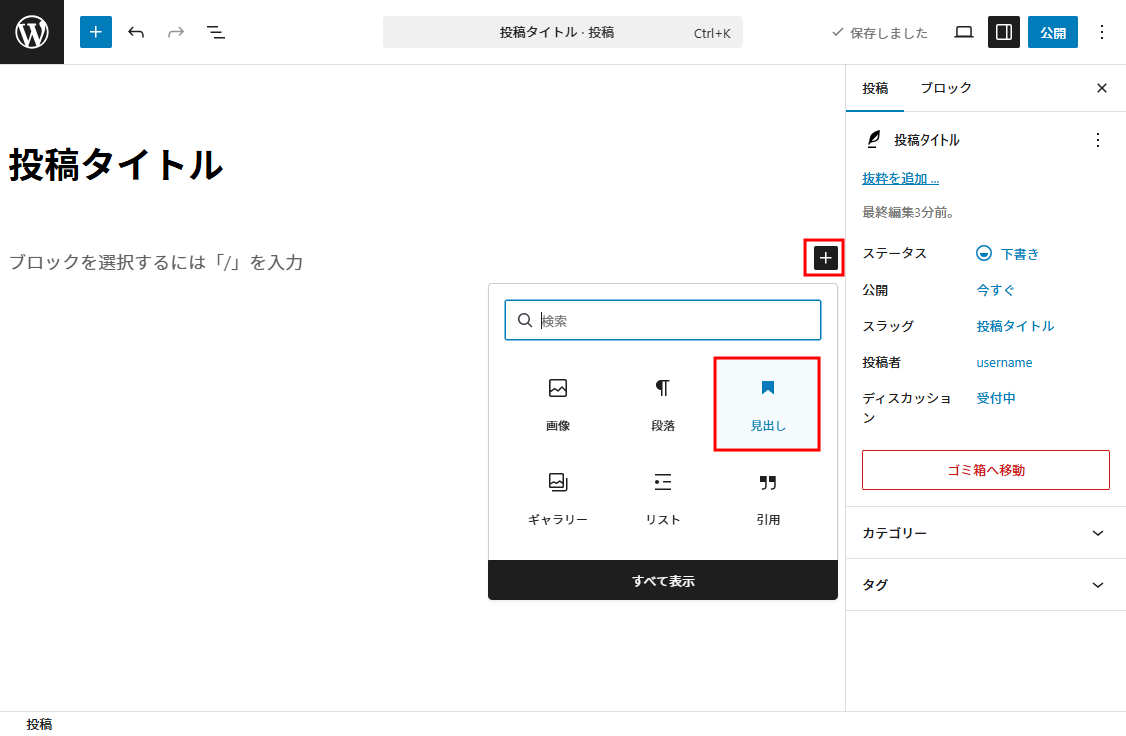
Task: Toggle the settings sidebar panel
Action: (x=1004, y=32)
